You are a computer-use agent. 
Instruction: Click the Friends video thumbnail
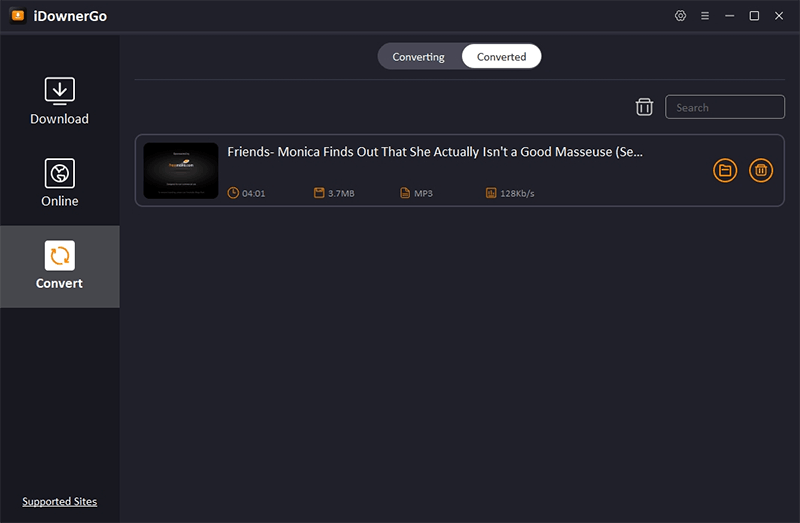coord(181,171)
